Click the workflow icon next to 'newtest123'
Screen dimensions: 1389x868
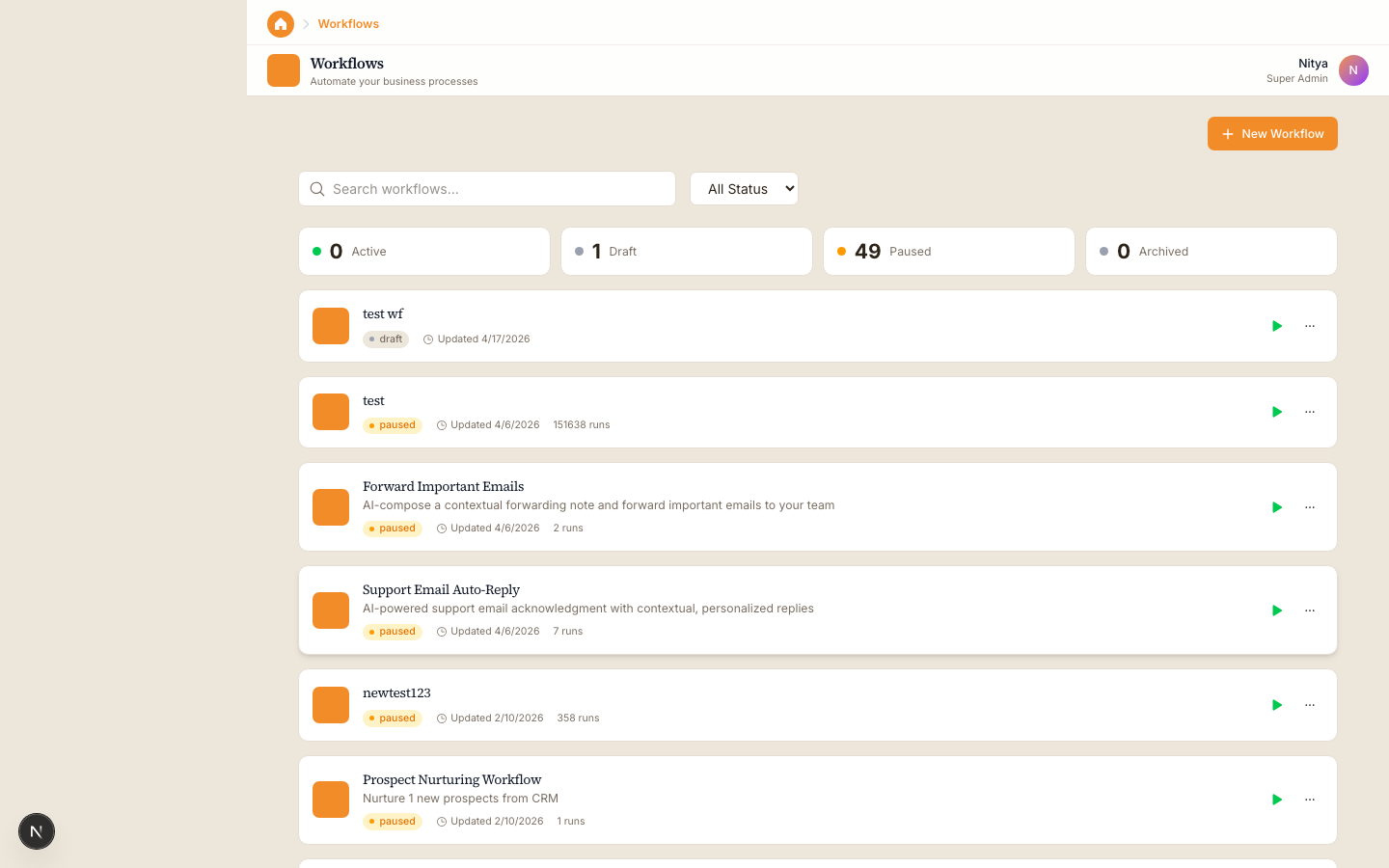coord(331,705)
